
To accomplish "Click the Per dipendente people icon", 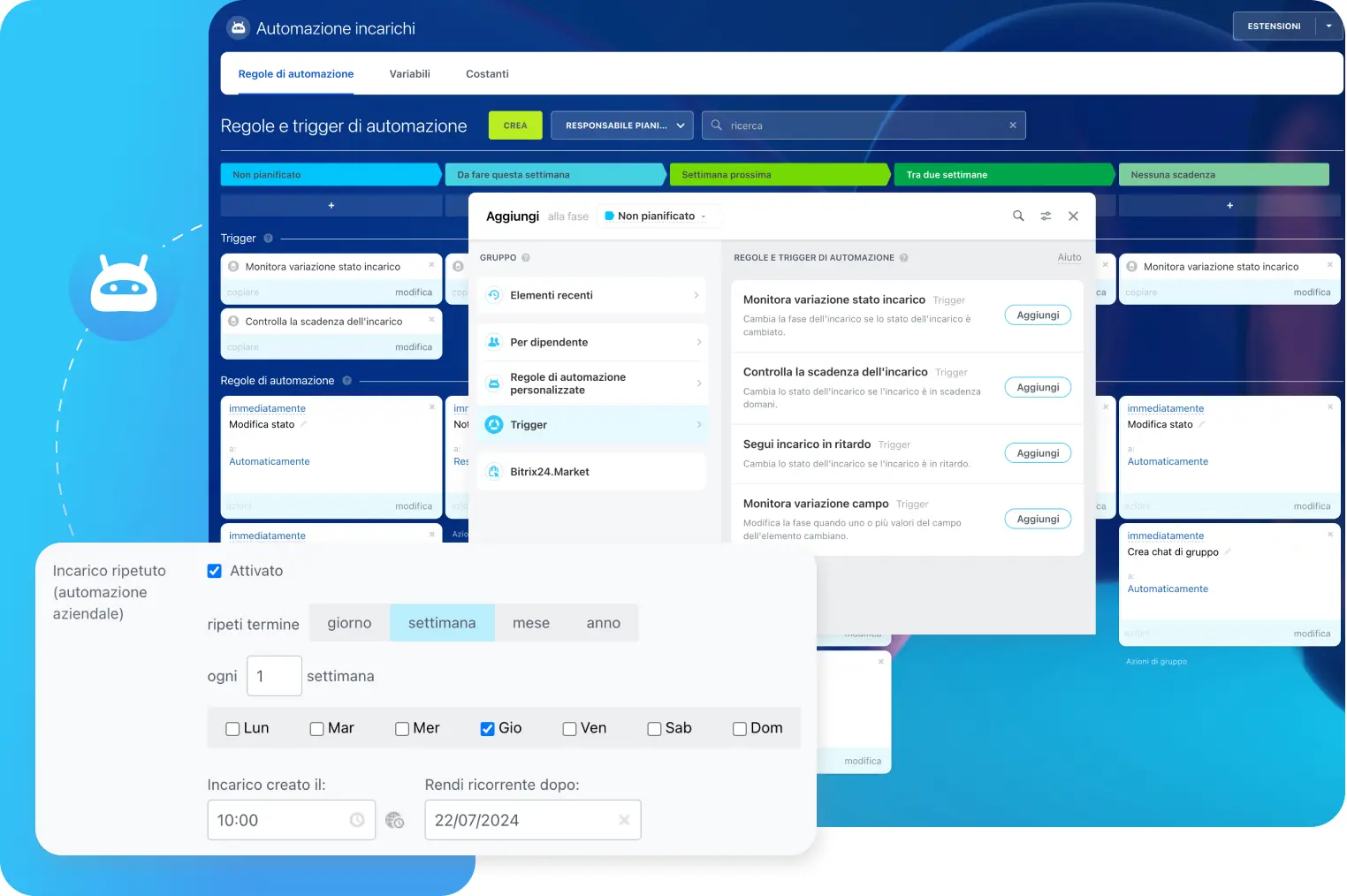I will click(494, 342).
